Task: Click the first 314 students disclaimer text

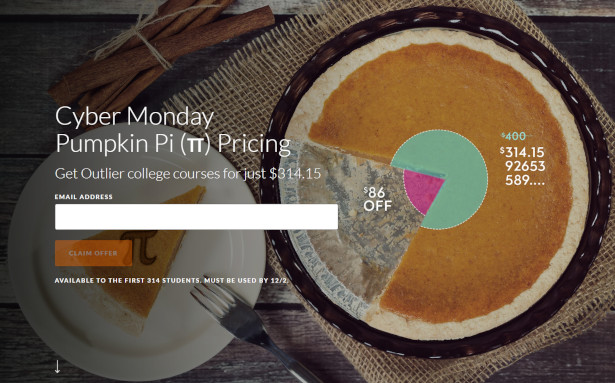Action: pos(171,281)
